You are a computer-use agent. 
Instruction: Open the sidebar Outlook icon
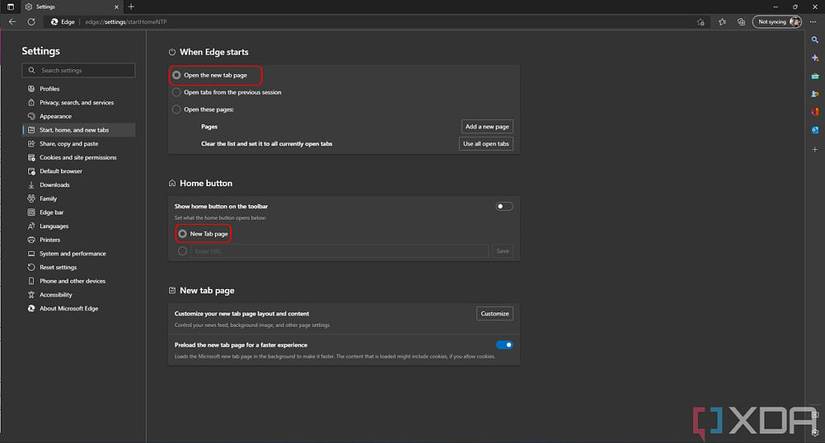pos(814,130)
